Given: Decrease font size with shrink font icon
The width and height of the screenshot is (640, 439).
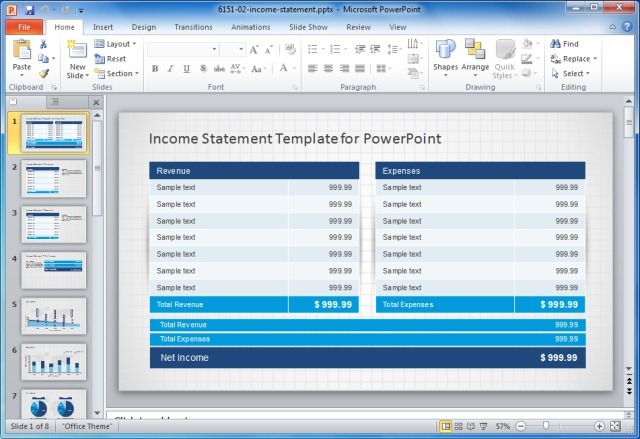Looking at the screenshot, I should [269, 50].
